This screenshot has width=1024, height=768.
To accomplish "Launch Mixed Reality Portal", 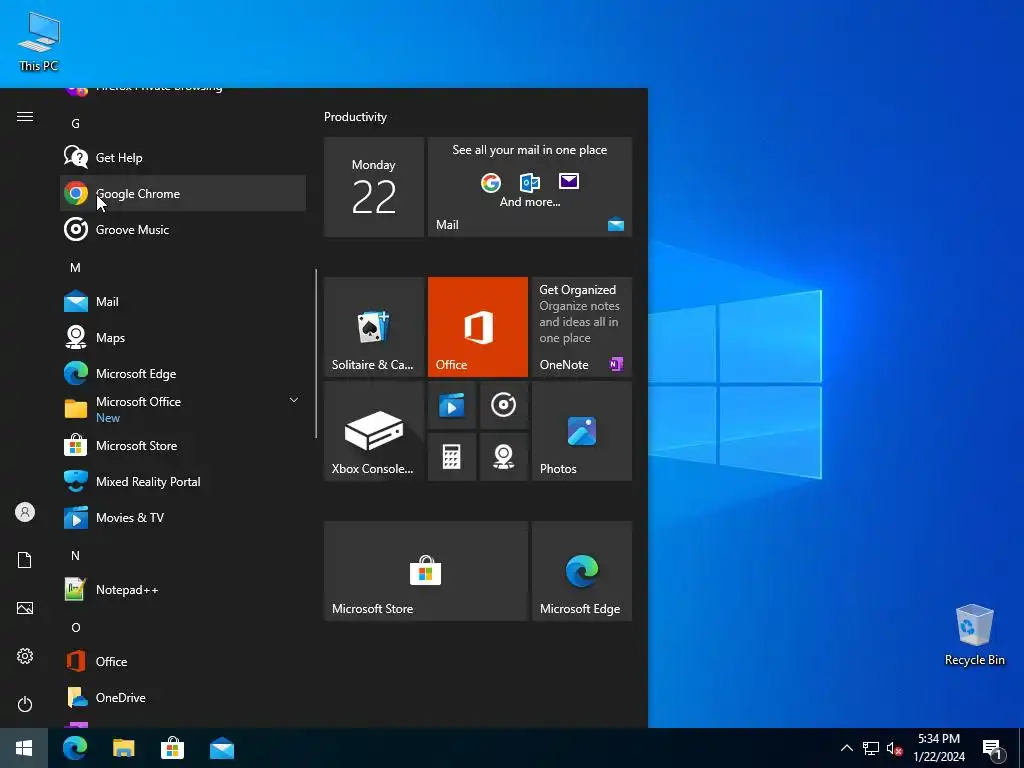I will [183, 481].
